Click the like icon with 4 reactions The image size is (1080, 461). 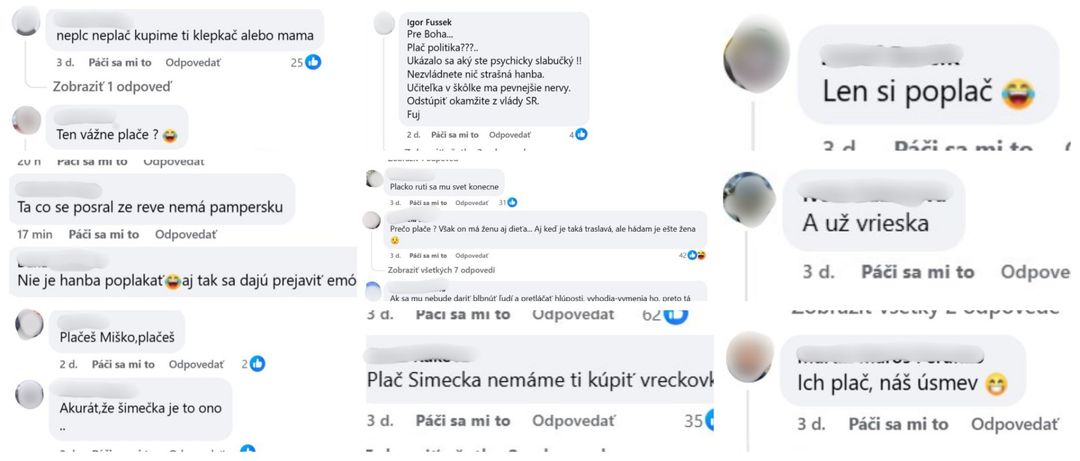[x=581, y=134]
